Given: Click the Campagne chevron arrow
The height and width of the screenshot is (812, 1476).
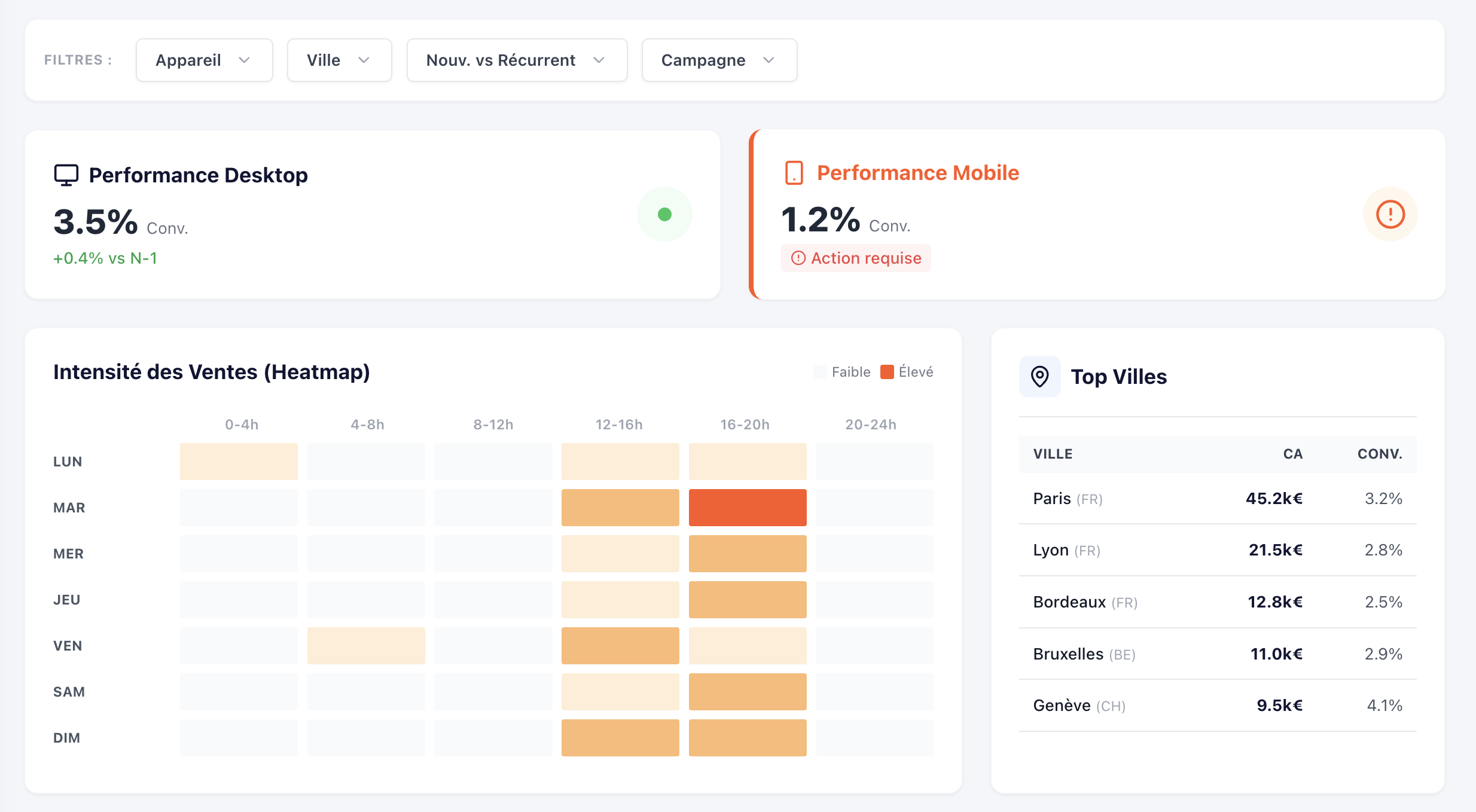Looking at the screenshot, I should click(769, 60).
